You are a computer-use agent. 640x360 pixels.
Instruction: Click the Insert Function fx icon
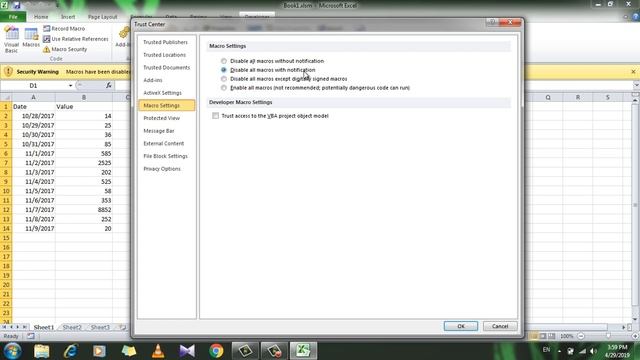pos(109,85)
